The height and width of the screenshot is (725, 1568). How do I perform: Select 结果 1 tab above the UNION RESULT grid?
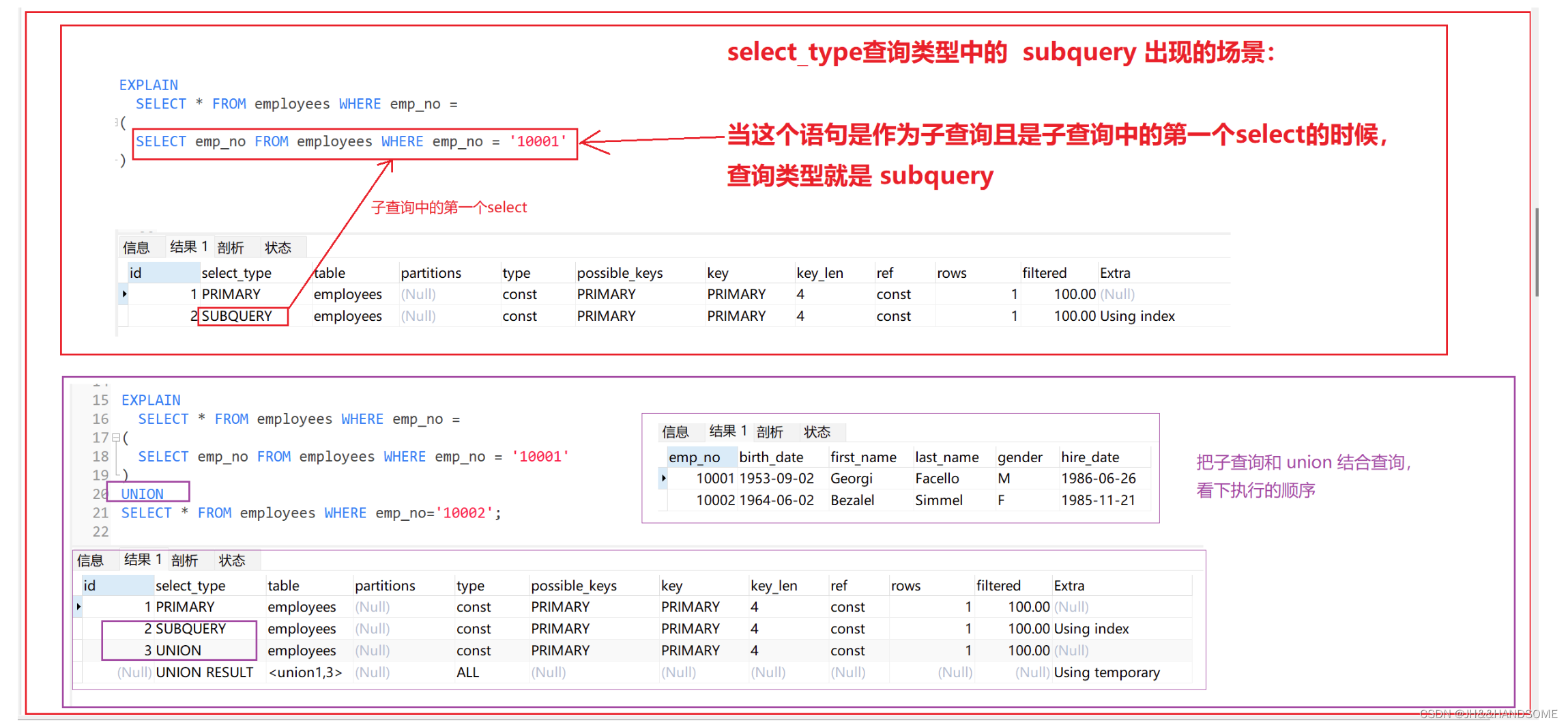[143, 560]
